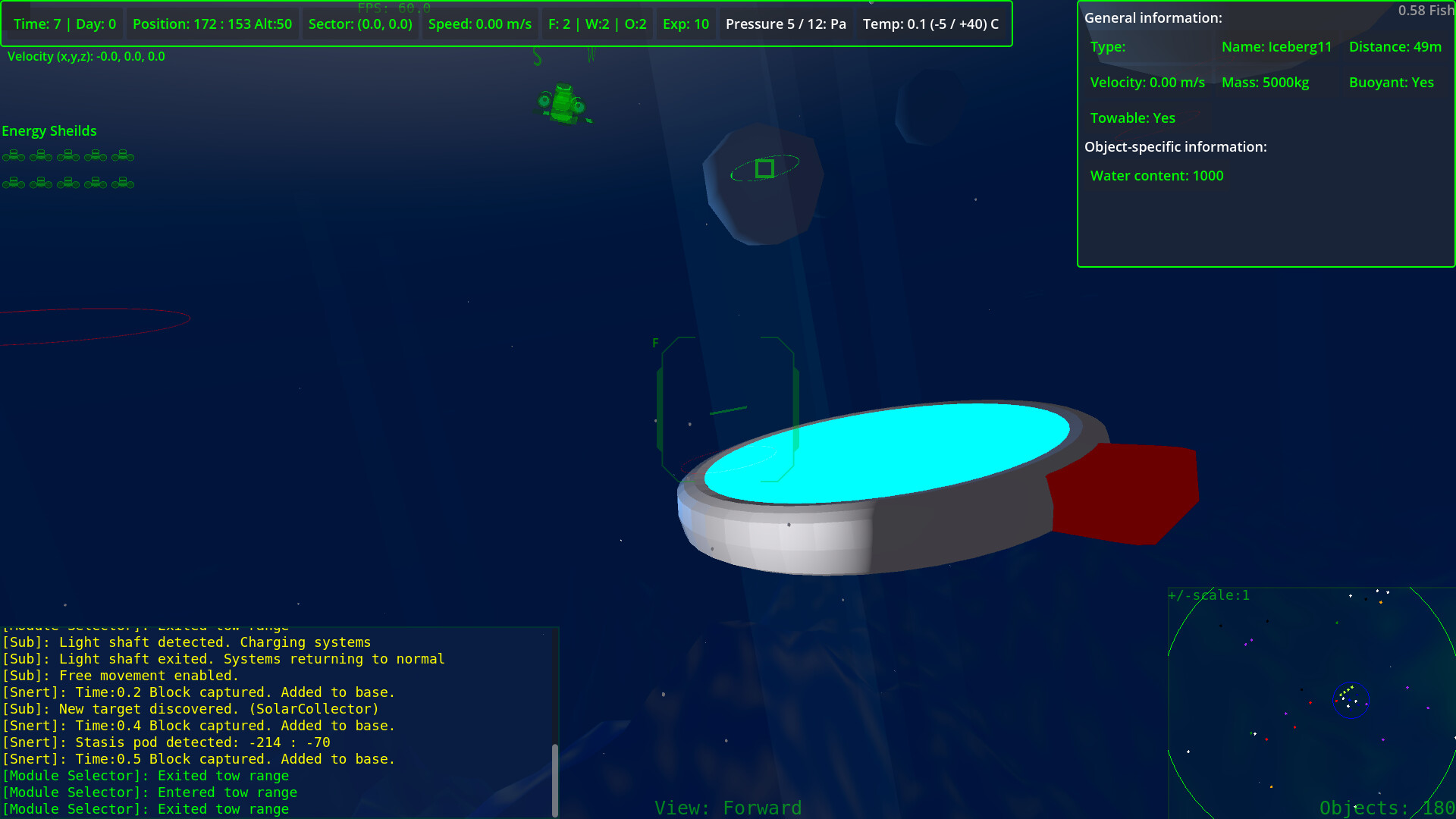Screen dimensions: 1456x819
Task: Click the 'Time:0.2 Block captured' log line
Action: 199,692
